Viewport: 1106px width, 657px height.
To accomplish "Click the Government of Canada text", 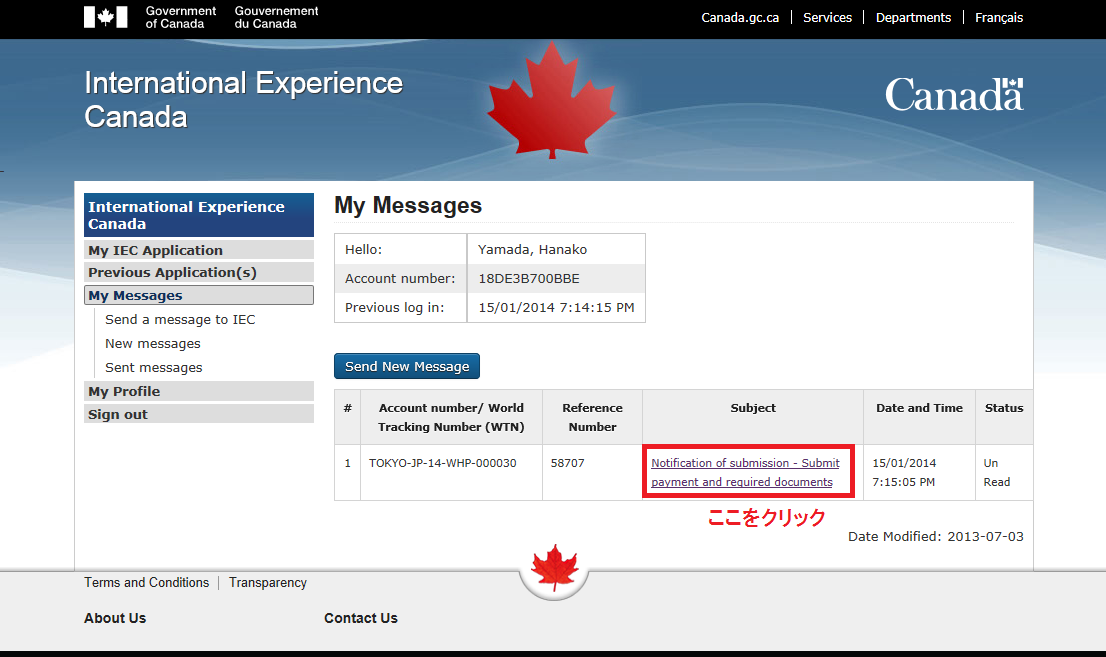I will point(181,18).
